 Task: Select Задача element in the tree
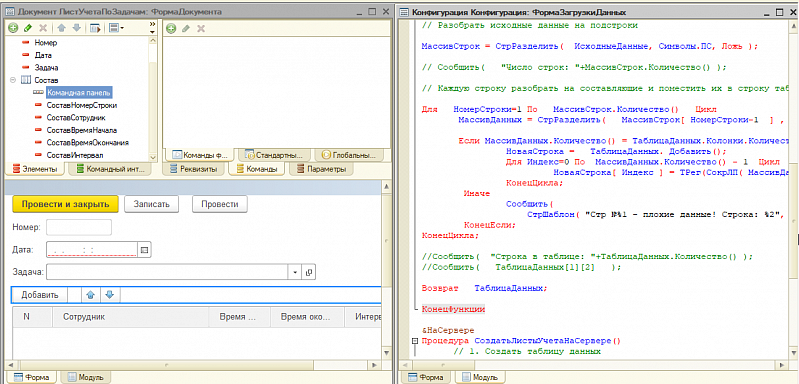point(46,67)
